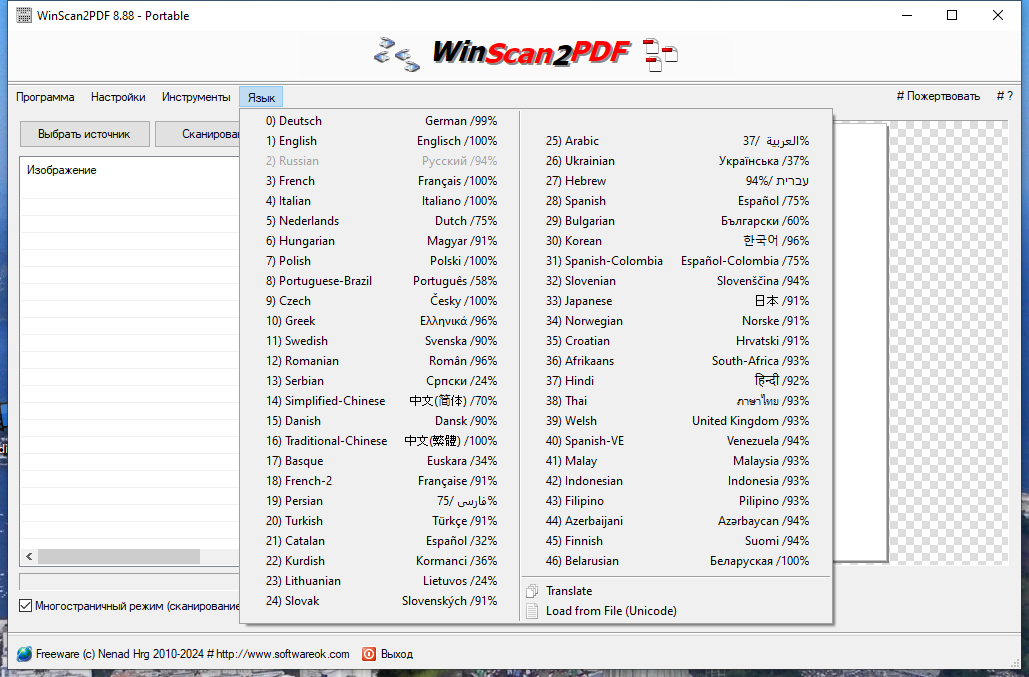
Task: Choose the 9) Czech language
Action: [381, 301]
